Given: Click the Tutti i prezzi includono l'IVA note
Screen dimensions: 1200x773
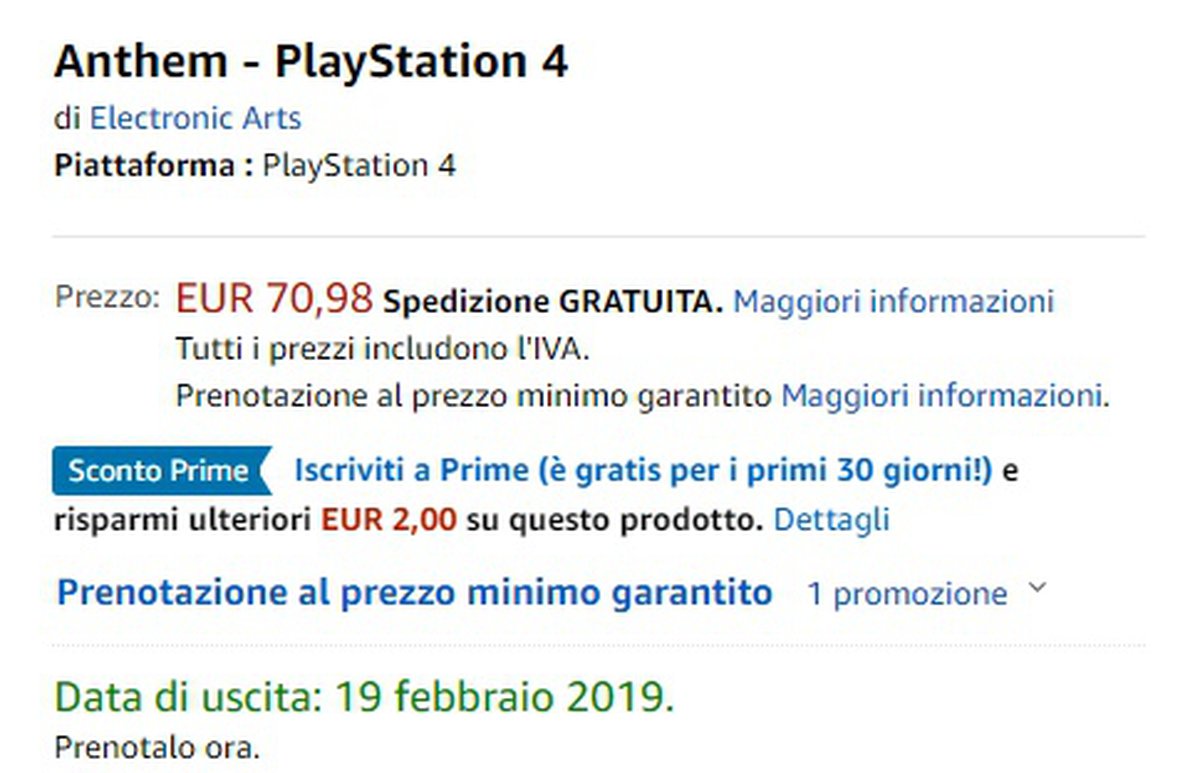Looking at the screenshot, I should (x=383, y=349).
